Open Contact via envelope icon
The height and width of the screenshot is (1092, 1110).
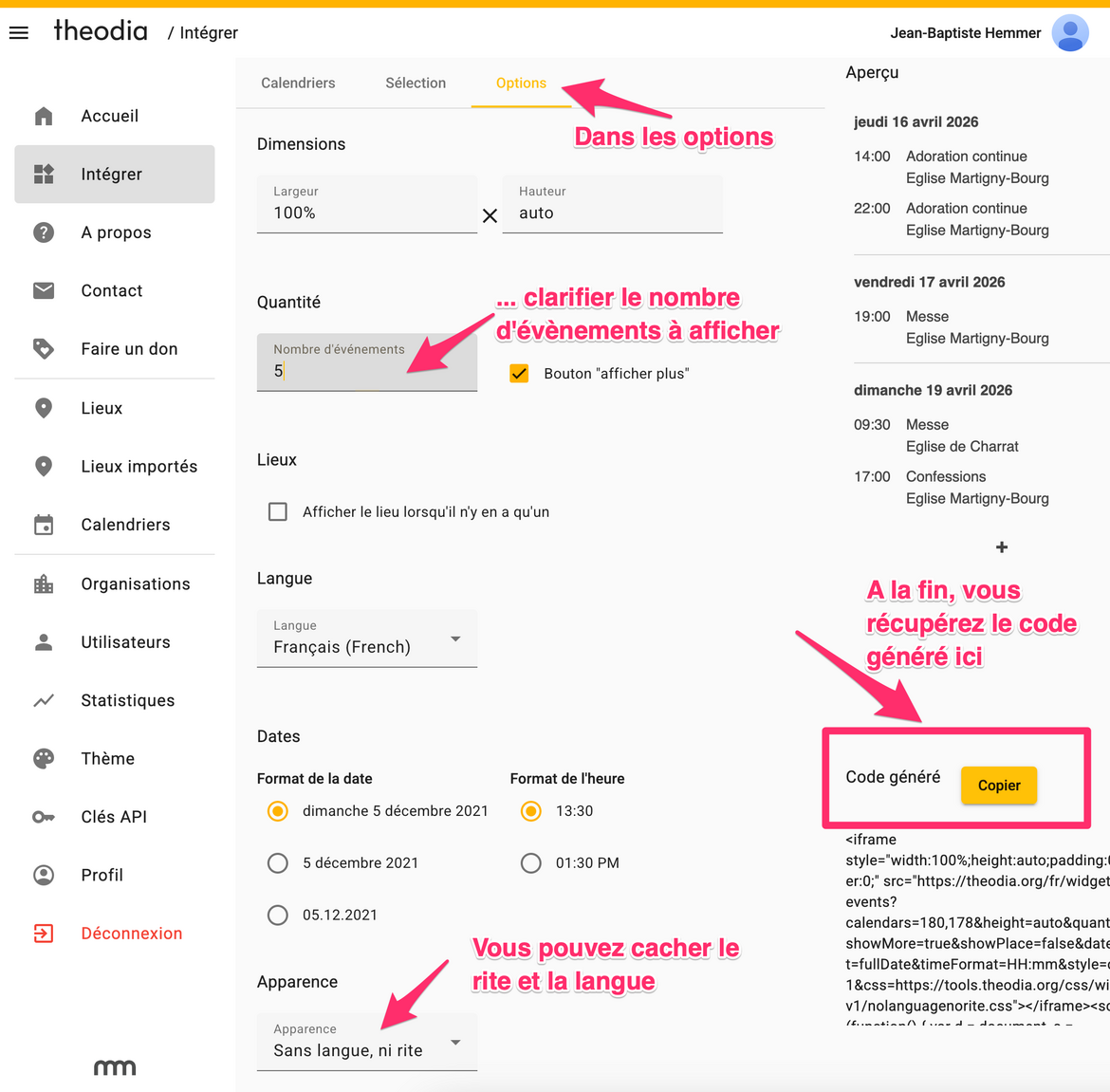(x=44, y=290)
